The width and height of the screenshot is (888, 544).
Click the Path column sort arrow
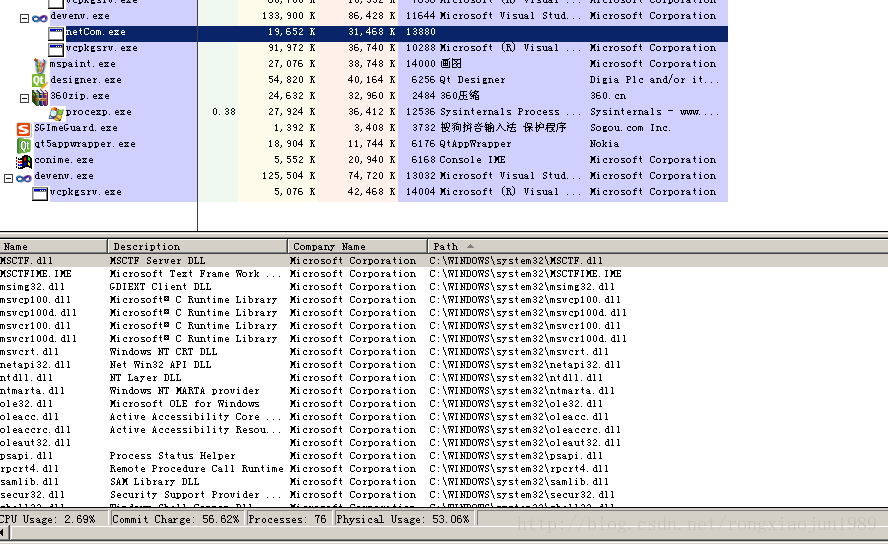[x=470, y=246]
